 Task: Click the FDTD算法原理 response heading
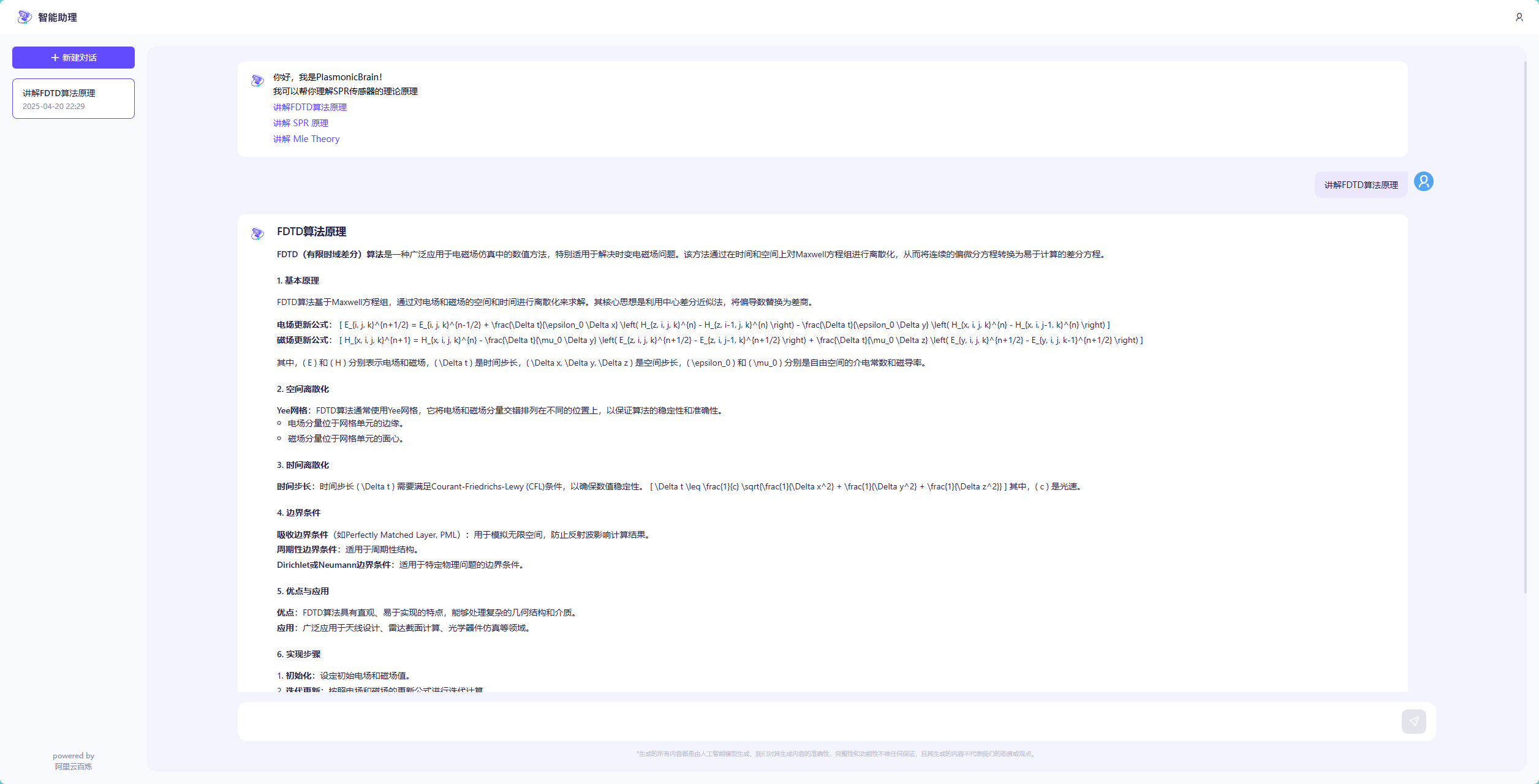pyautogui.click(x=311, y=232)
